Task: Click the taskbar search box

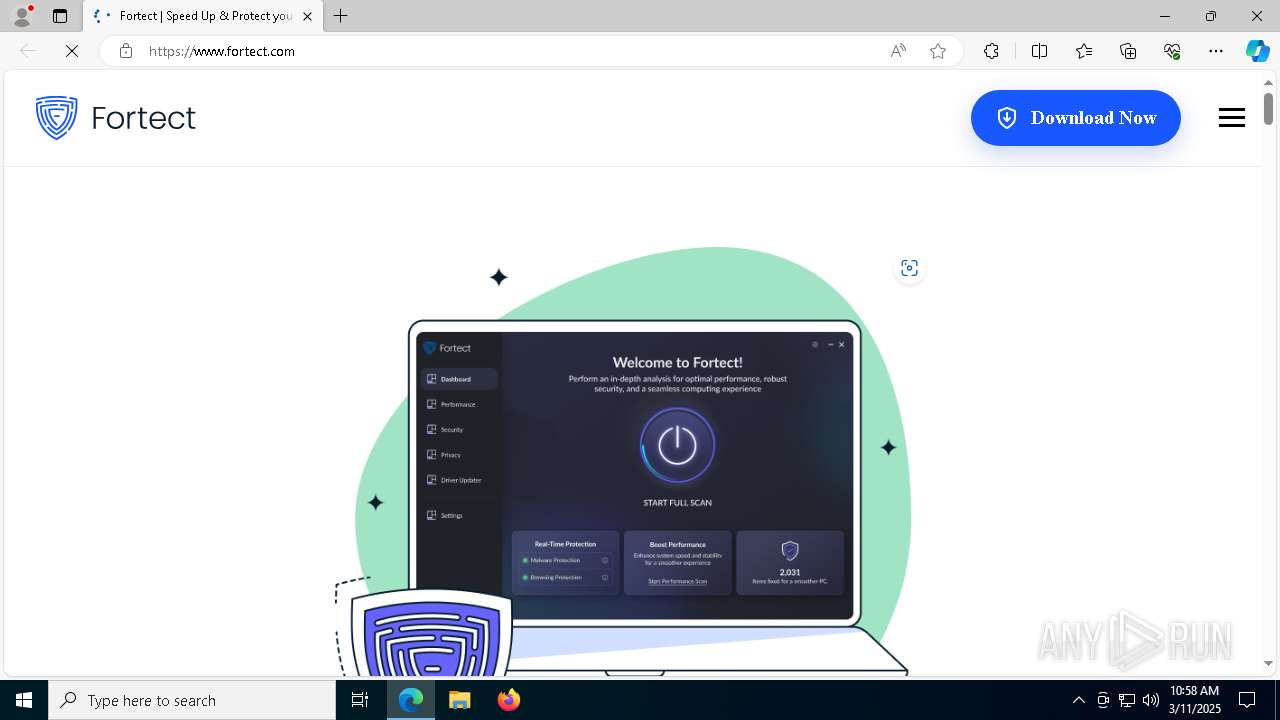Action: (x=192, y=700)
